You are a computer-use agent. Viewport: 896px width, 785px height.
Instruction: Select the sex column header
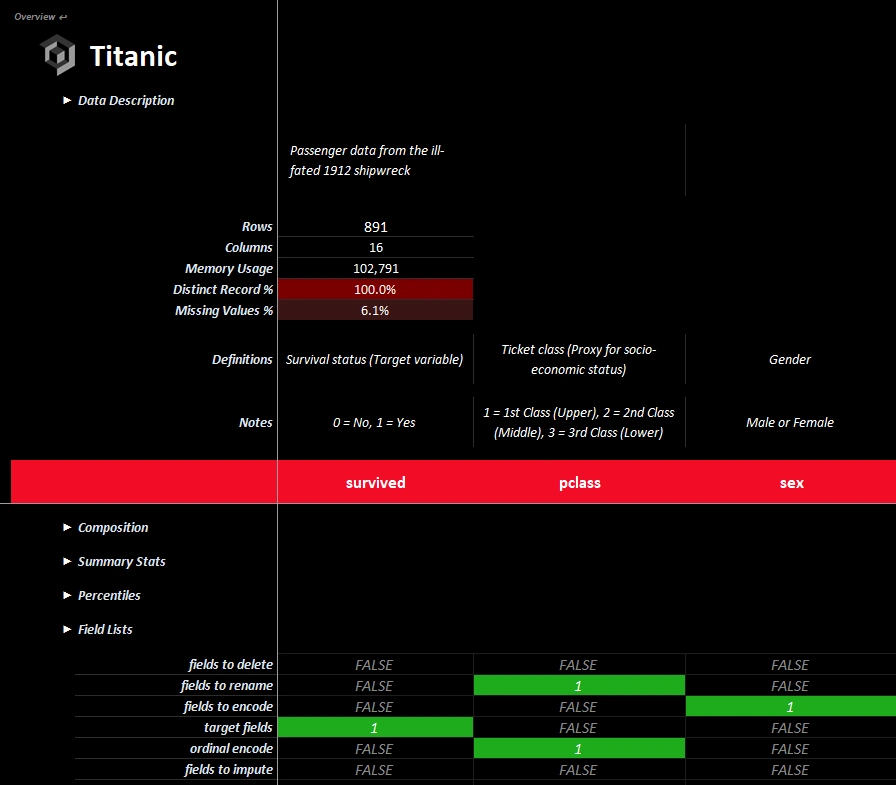point(791,483)
